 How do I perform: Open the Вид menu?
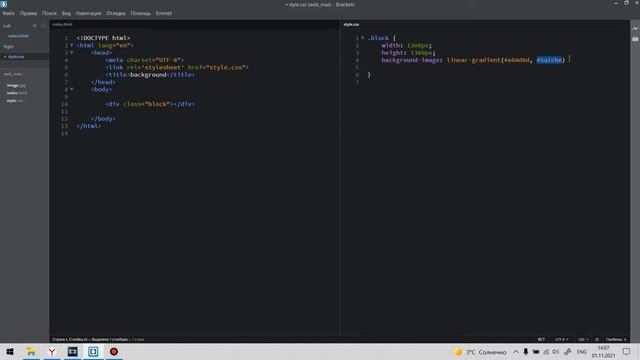point(66,13)
